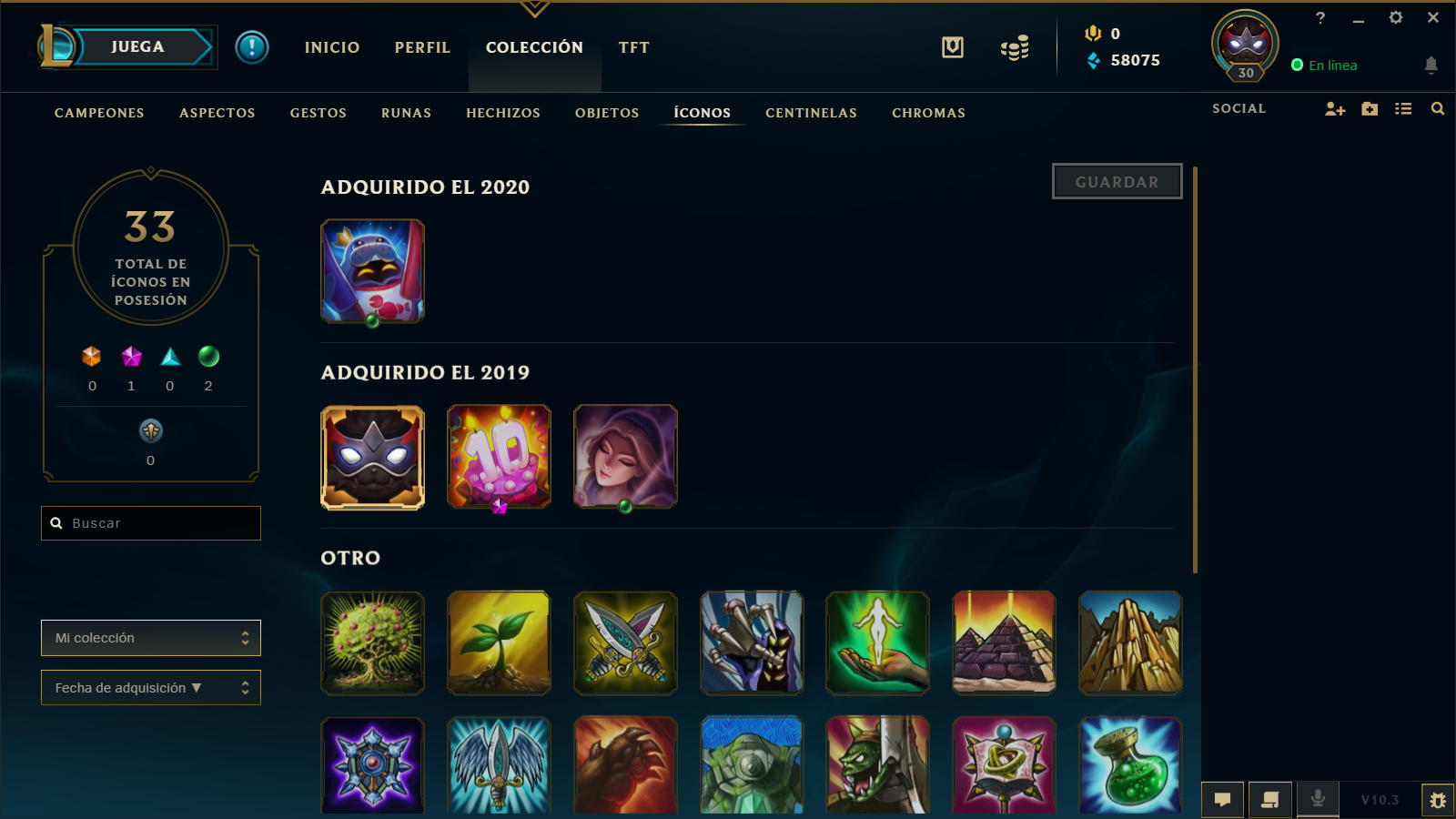
Task: Open the chat bubble icon at bottom
Action: [x=1222, y=800]
